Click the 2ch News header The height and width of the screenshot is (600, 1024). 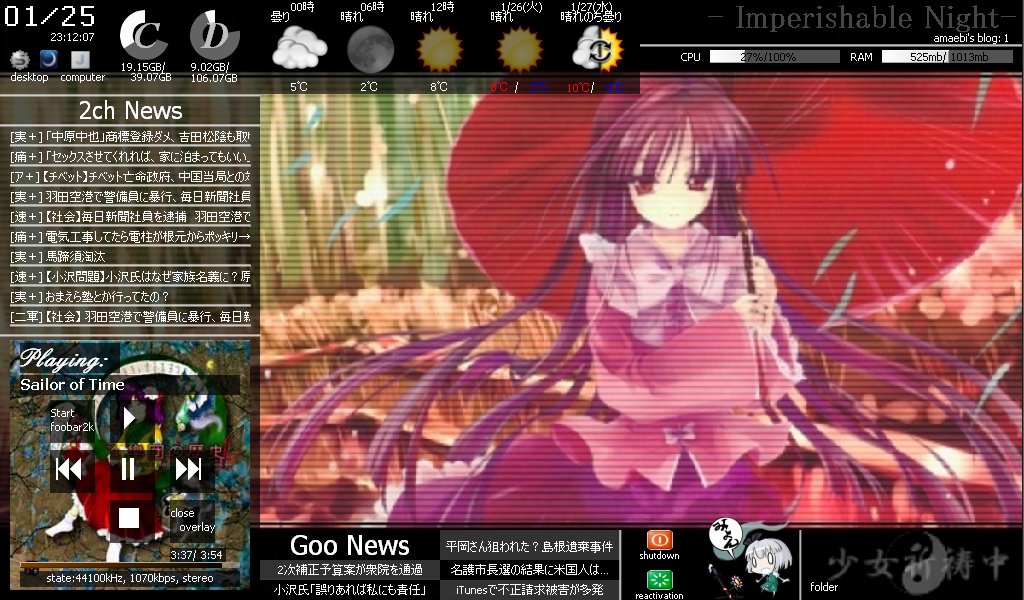pyautogui.click(x=131, y=110)
